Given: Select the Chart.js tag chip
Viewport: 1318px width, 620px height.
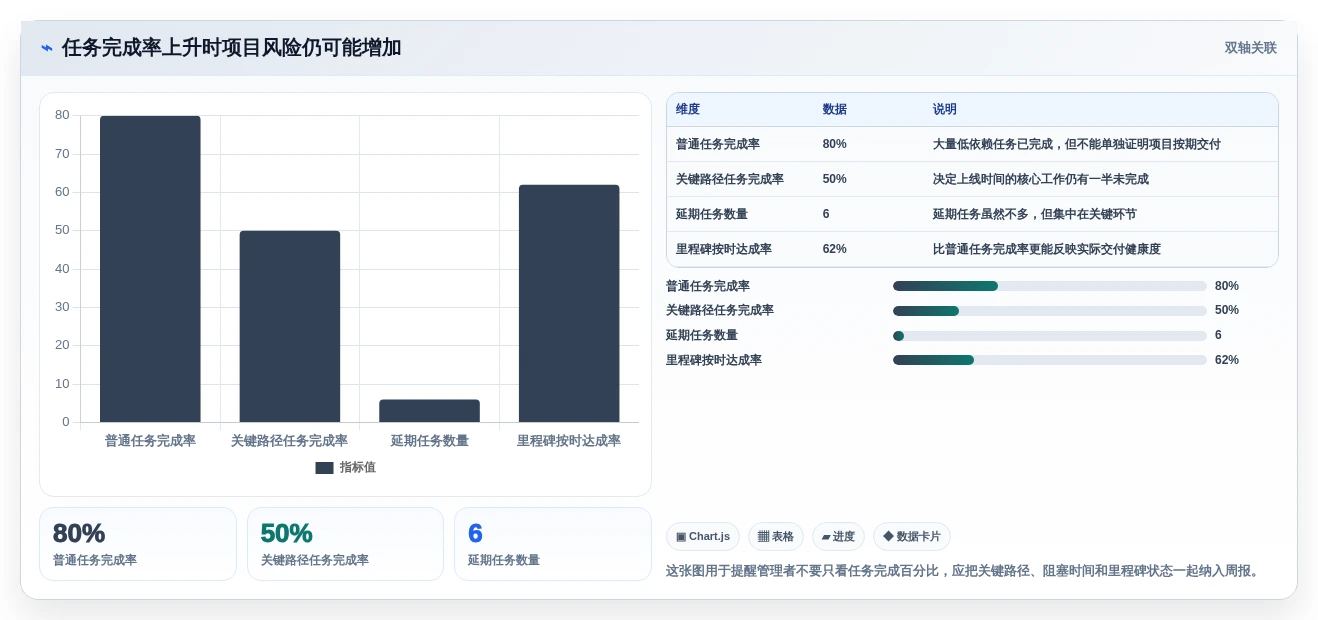Looking at the screenshot, I should pyautogui.click(x=703, y=537).
